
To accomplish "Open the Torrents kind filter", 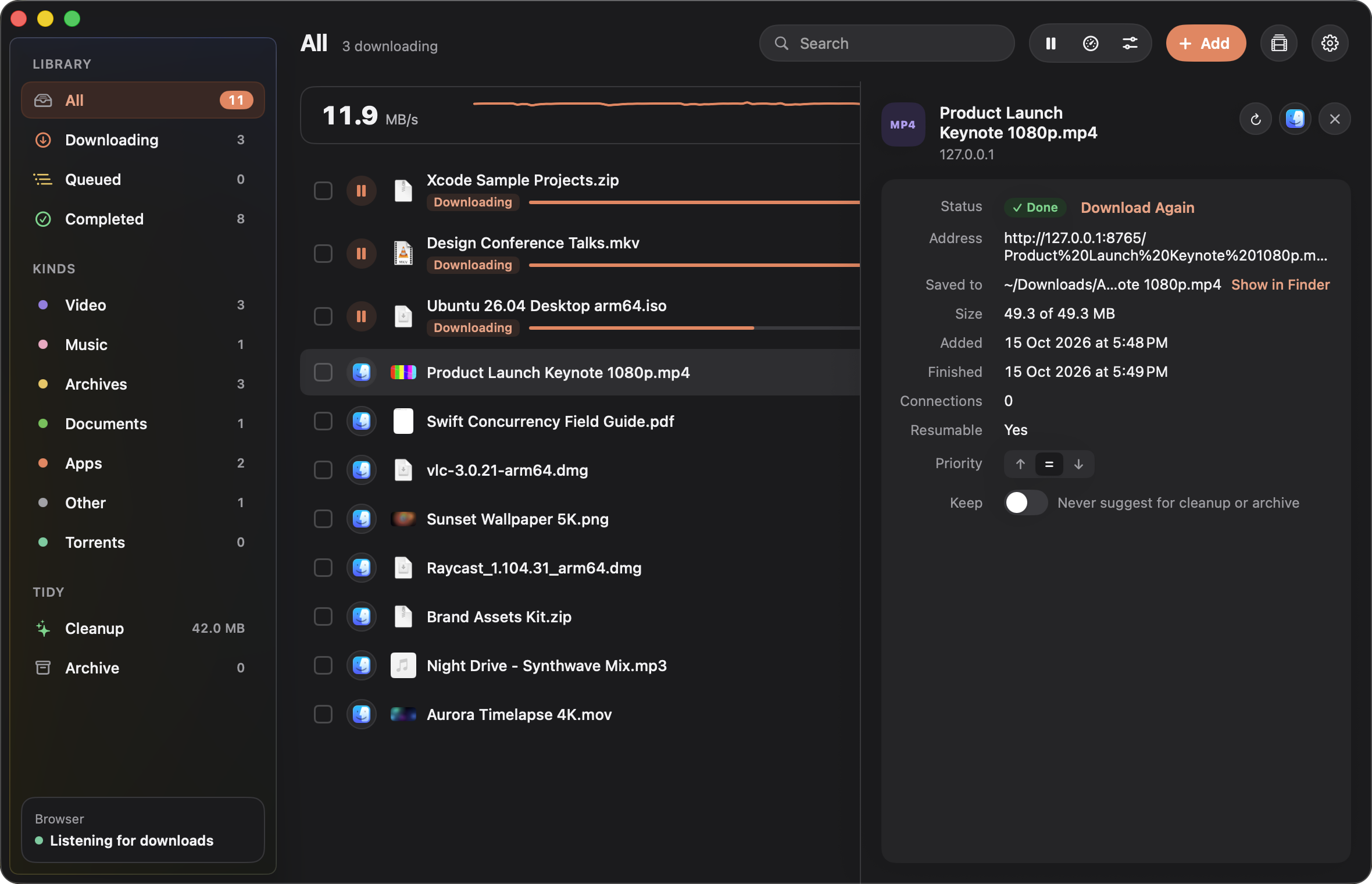I will click(143, 542).
